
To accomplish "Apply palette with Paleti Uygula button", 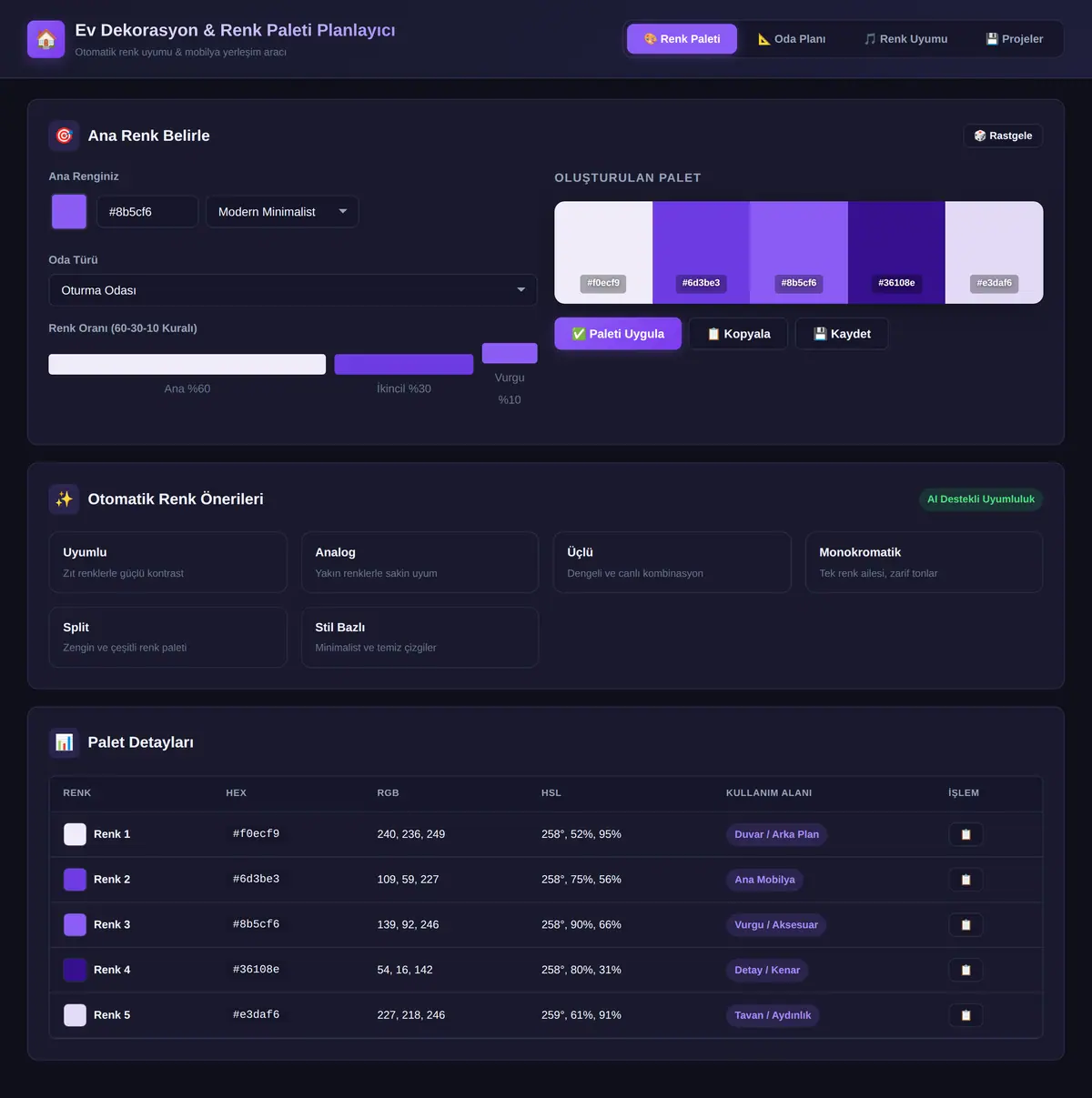I will (x=618, y=334).
